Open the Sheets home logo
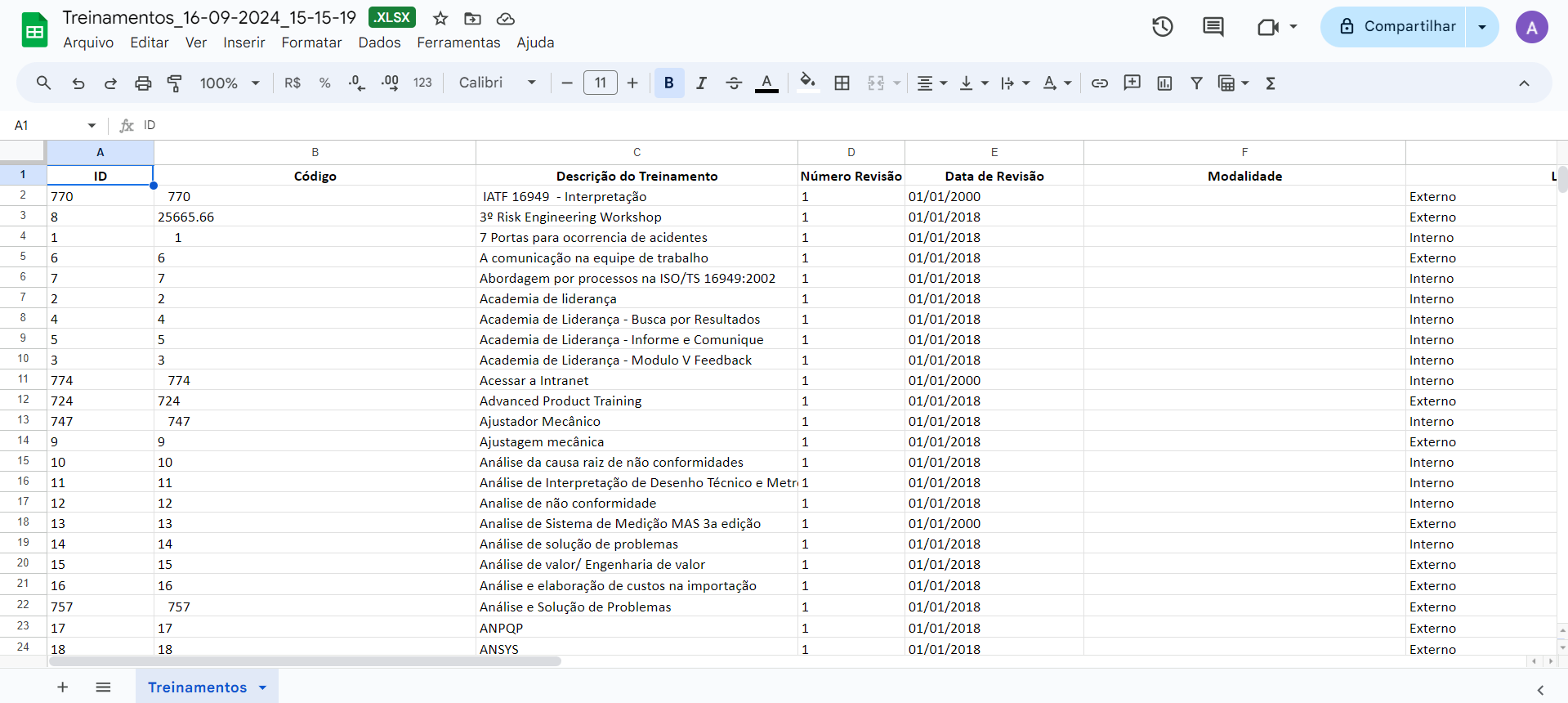 tap(34, 29)
